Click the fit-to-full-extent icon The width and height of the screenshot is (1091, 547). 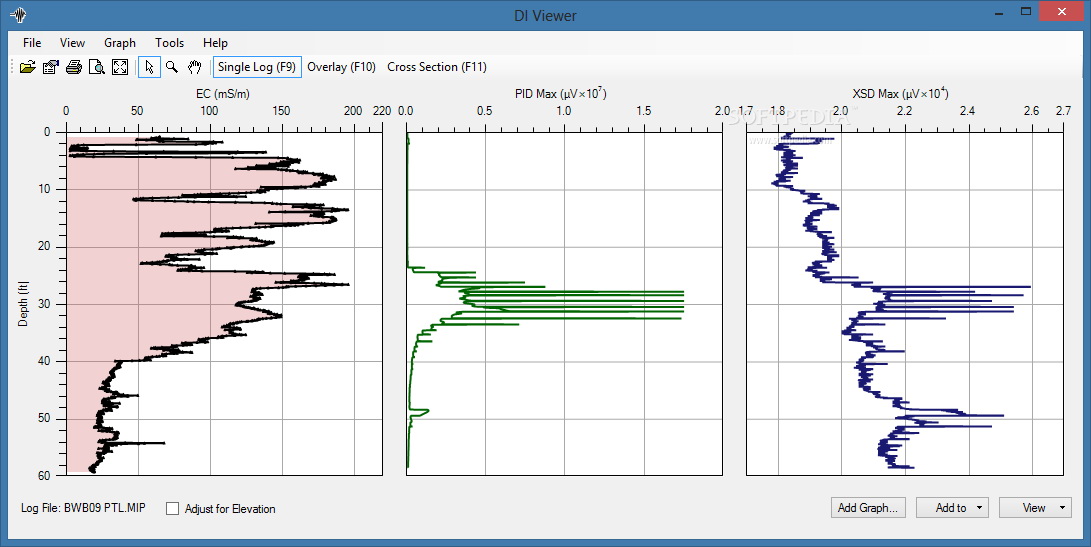click(120, 67)
